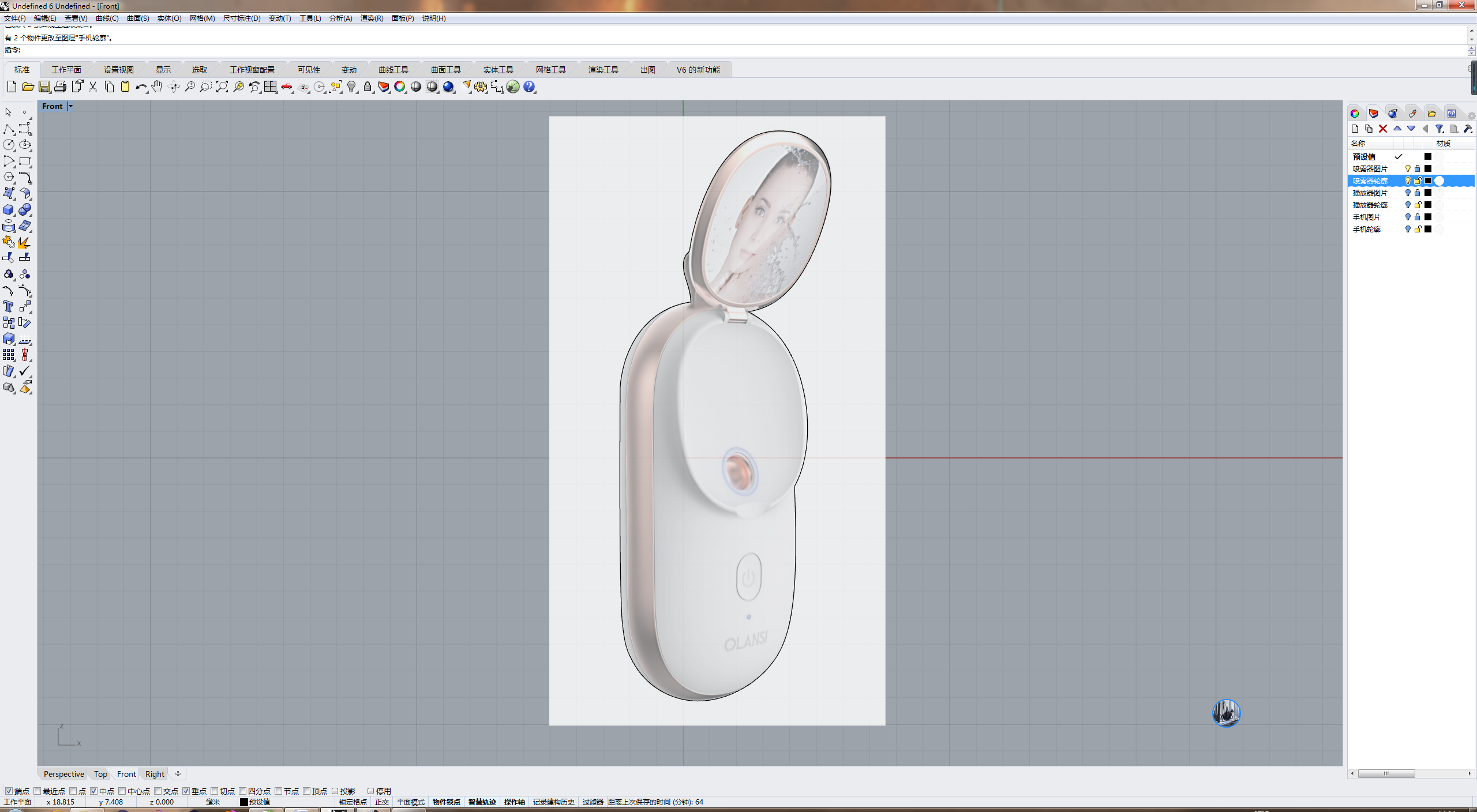Screen dimensions: 1477x812
Task: Click the Text object tool icon
Action: tap(9, 306)
